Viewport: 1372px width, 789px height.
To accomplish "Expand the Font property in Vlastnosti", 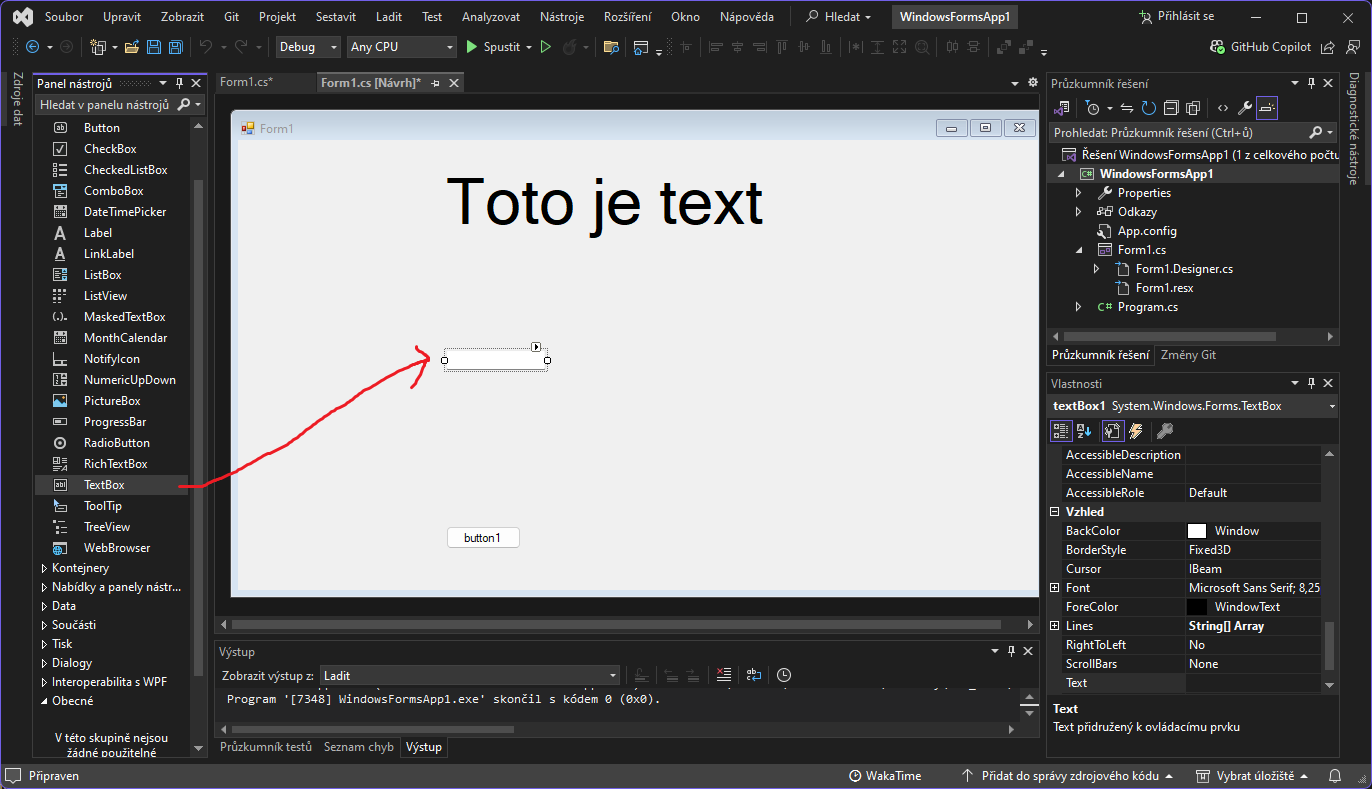I will [x=1054, y=588].
